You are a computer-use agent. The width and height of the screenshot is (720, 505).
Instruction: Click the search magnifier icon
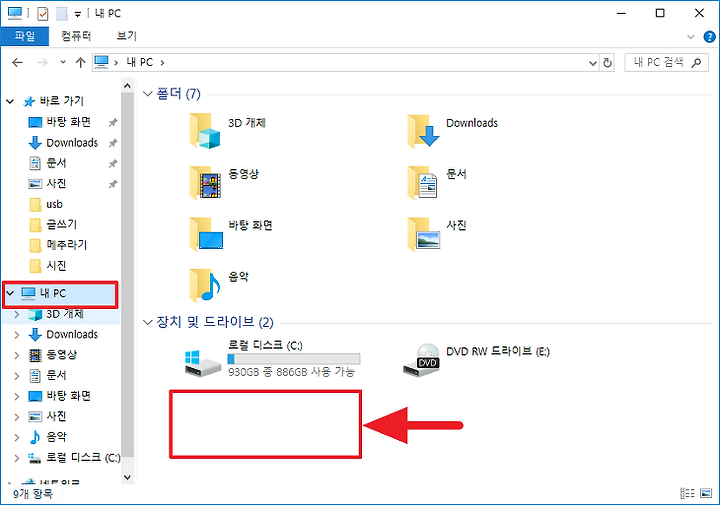tap(696, 62)
